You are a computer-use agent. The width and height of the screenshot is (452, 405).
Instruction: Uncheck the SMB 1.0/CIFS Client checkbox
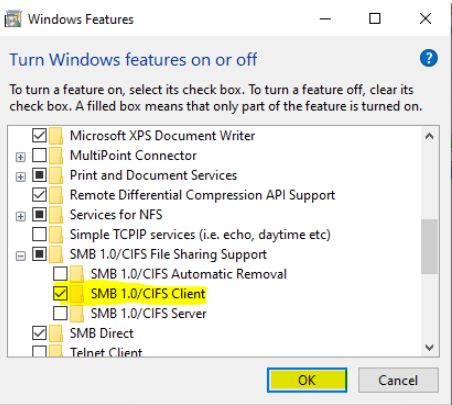pyautogui.click(x=60, y=293)
